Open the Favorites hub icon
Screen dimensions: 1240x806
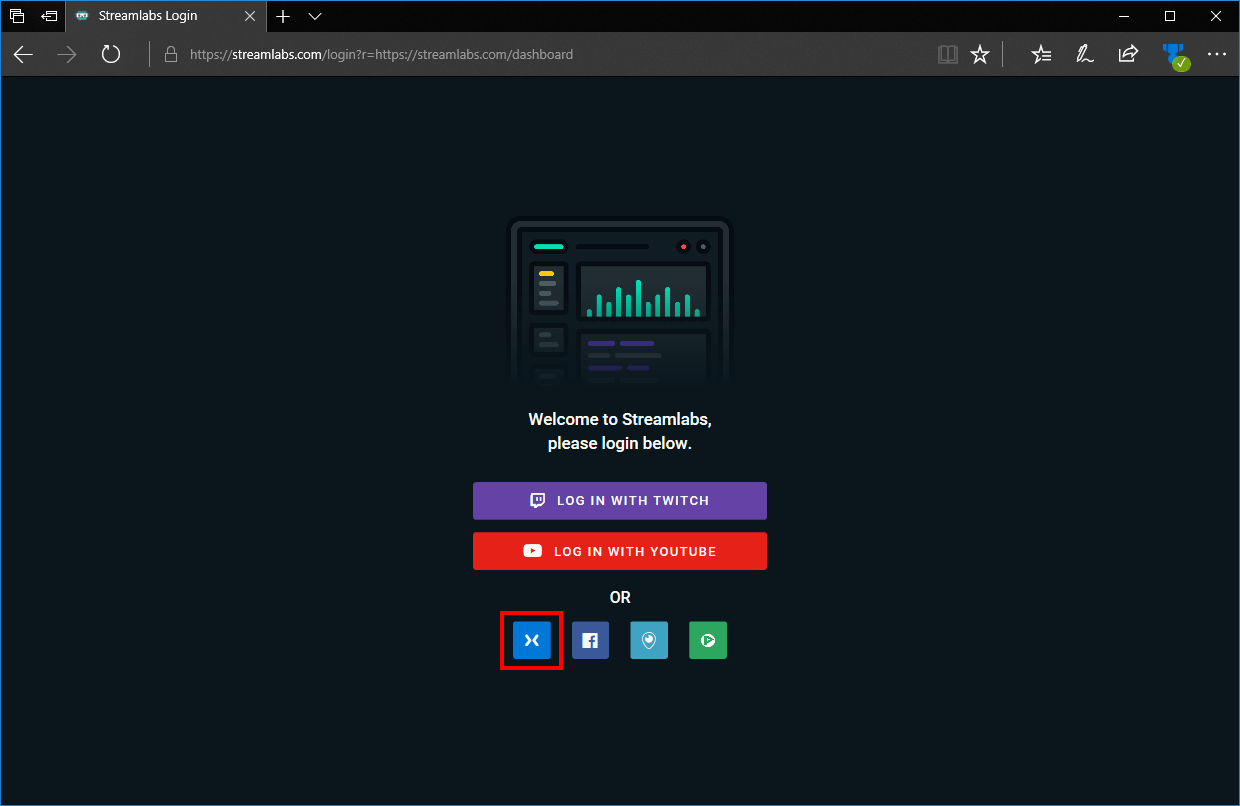[x=1041, y=55]
